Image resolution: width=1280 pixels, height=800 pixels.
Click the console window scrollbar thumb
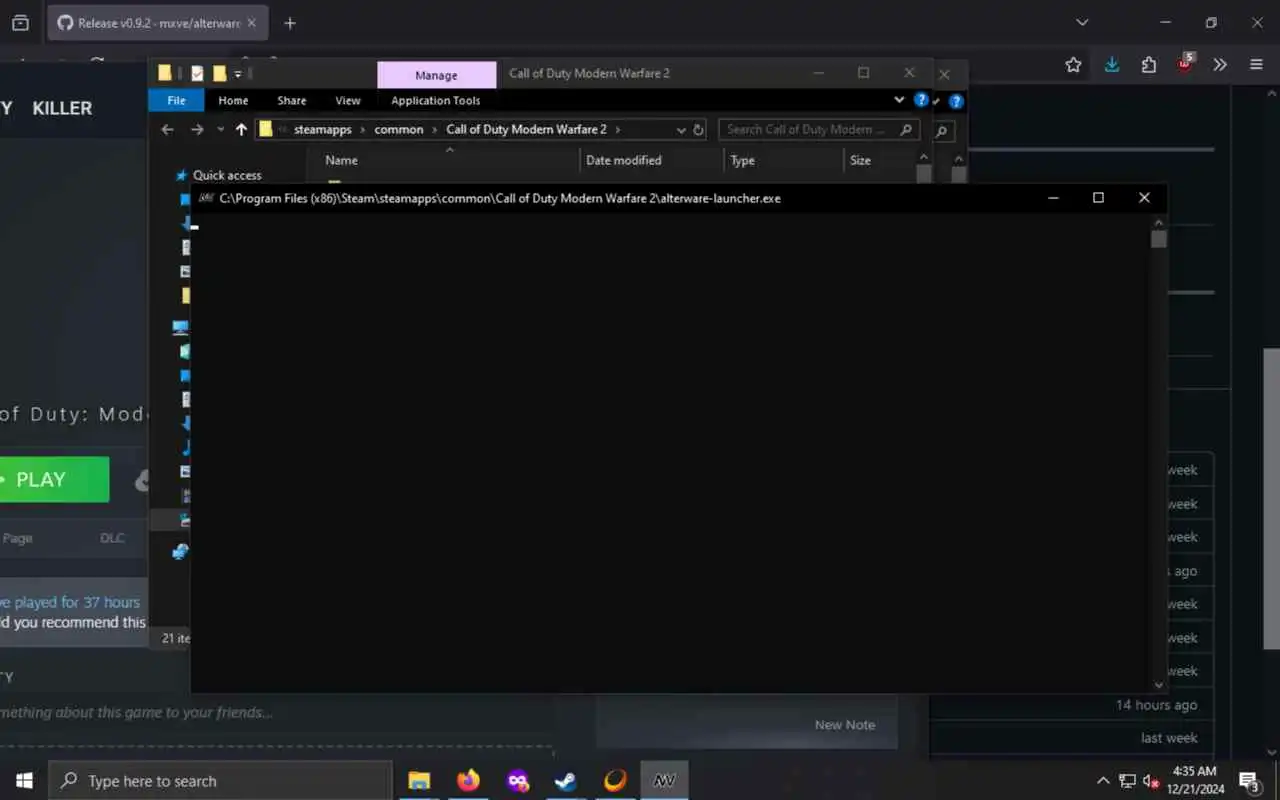[x=1158, y=239]
